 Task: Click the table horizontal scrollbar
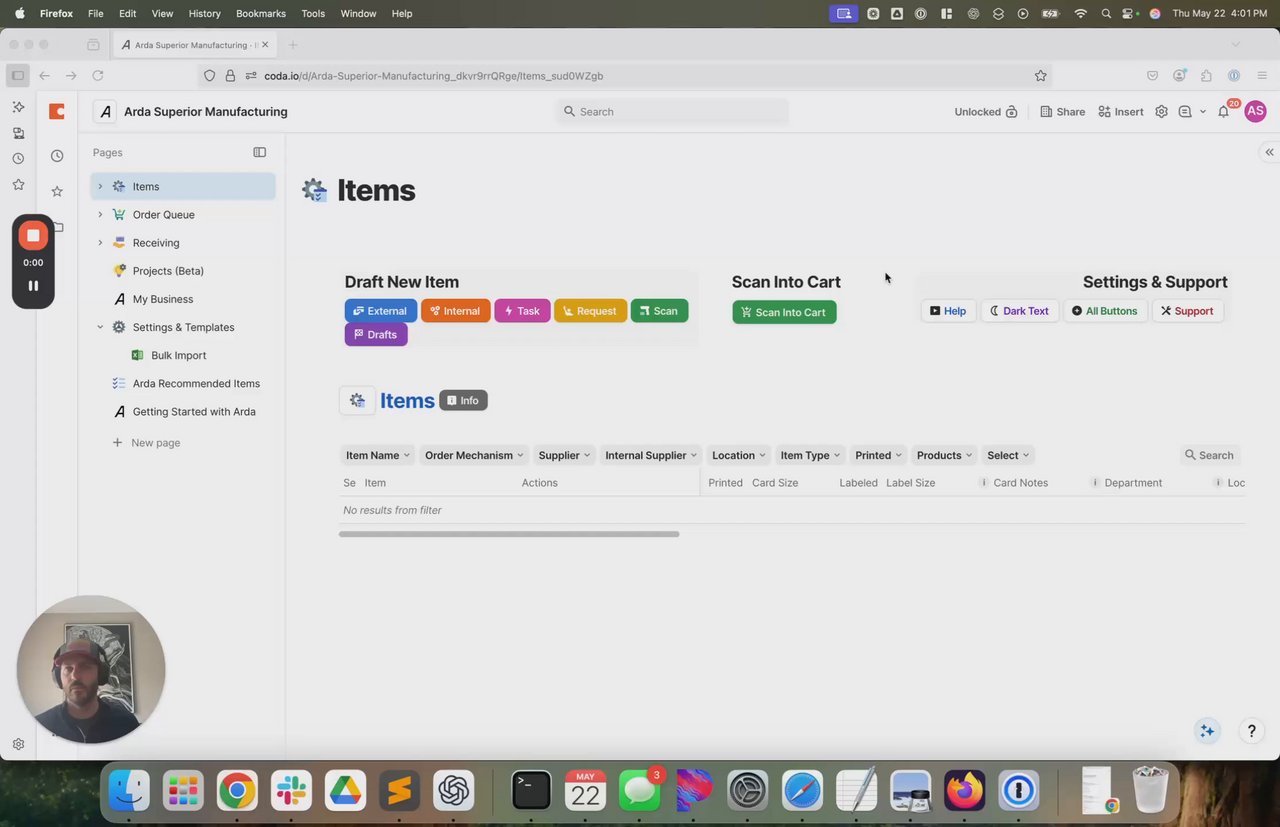click(509, 534)
